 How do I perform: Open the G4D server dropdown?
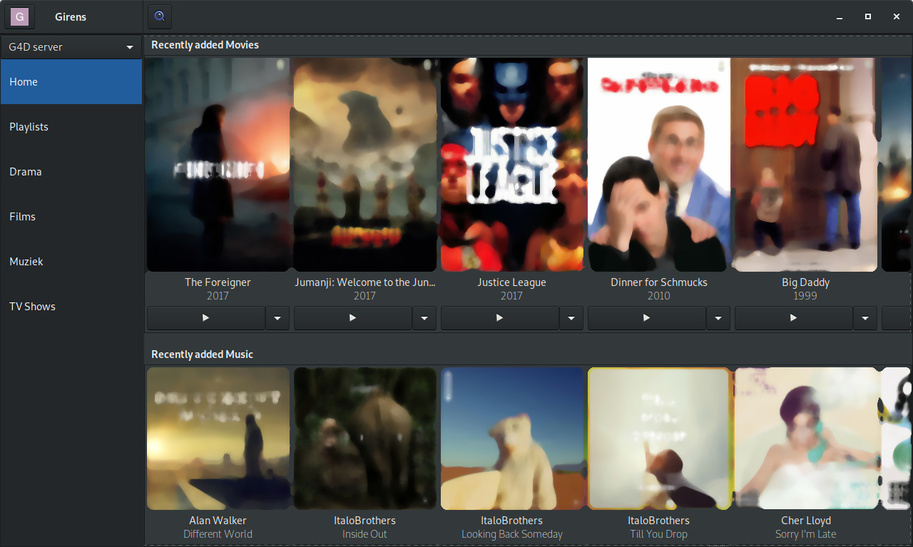(x=71, y=47)
